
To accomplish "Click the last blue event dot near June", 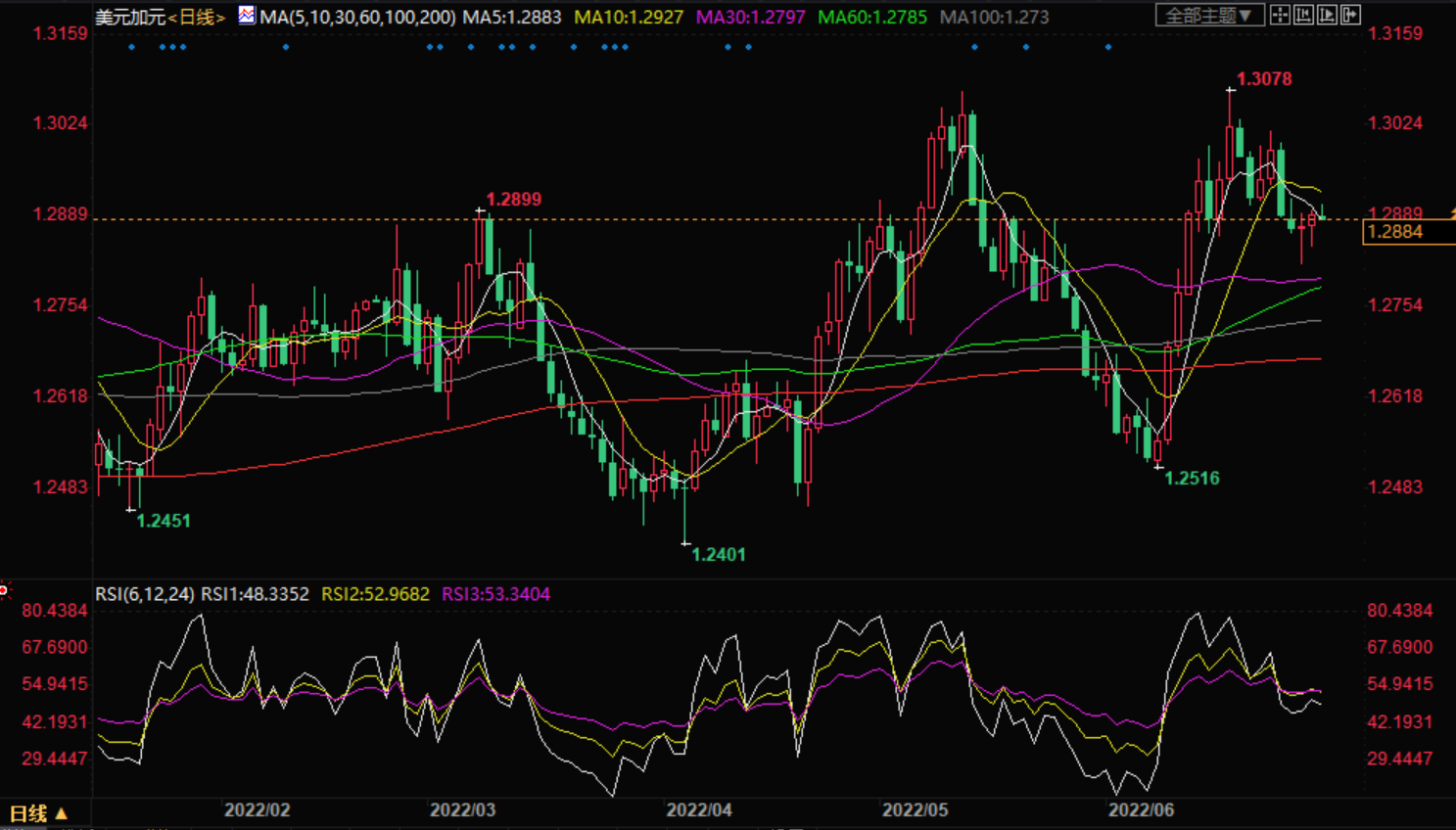I will point(1107,47).
